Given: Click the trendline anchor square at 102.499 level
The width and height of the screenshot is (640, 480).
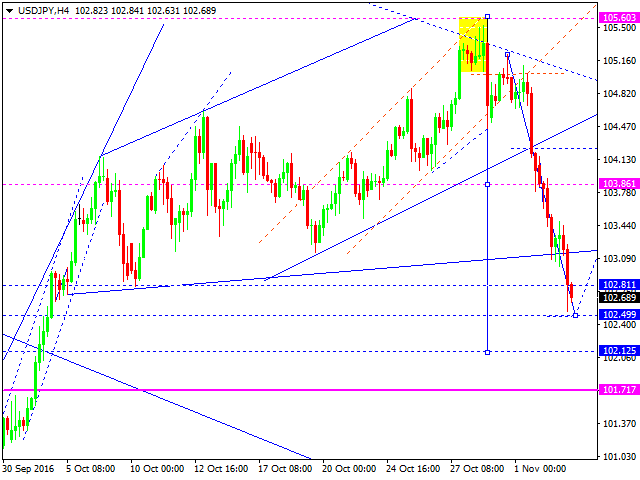Looking at the screenshot, I should click(576, 316).
